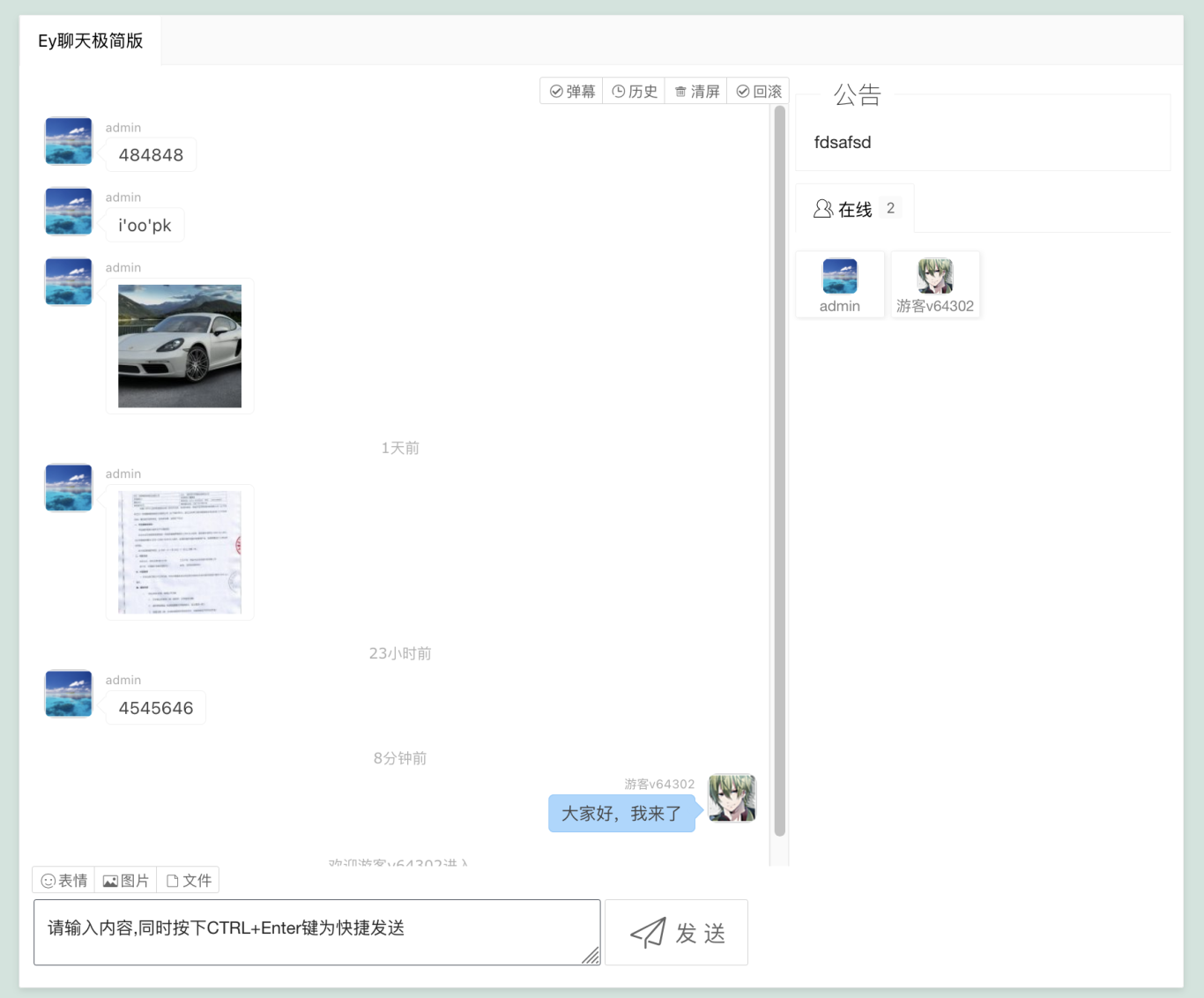Select the 在线 online users tab
Viewport: 1204px width, 998px height.
[x=854, y=209]
